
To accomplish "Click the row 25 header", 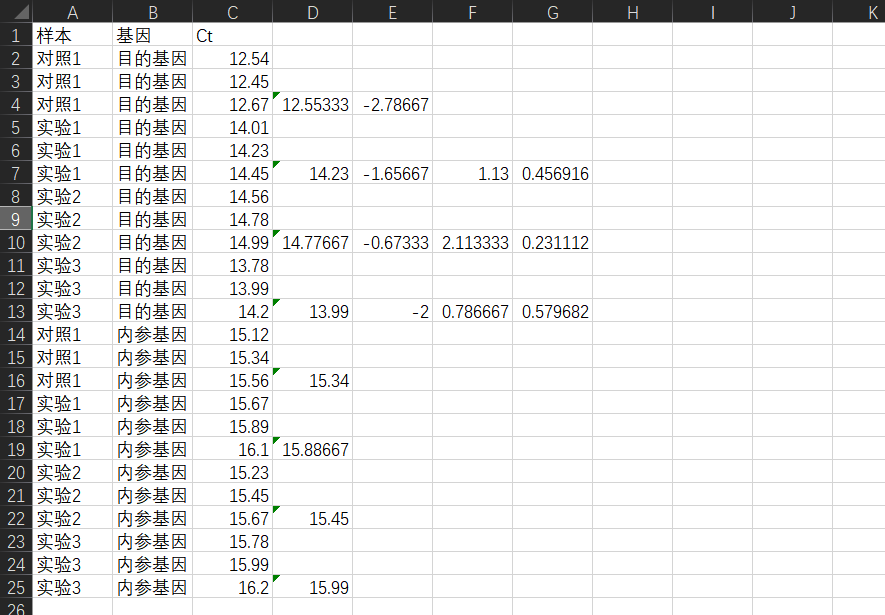I will (15, 587).
